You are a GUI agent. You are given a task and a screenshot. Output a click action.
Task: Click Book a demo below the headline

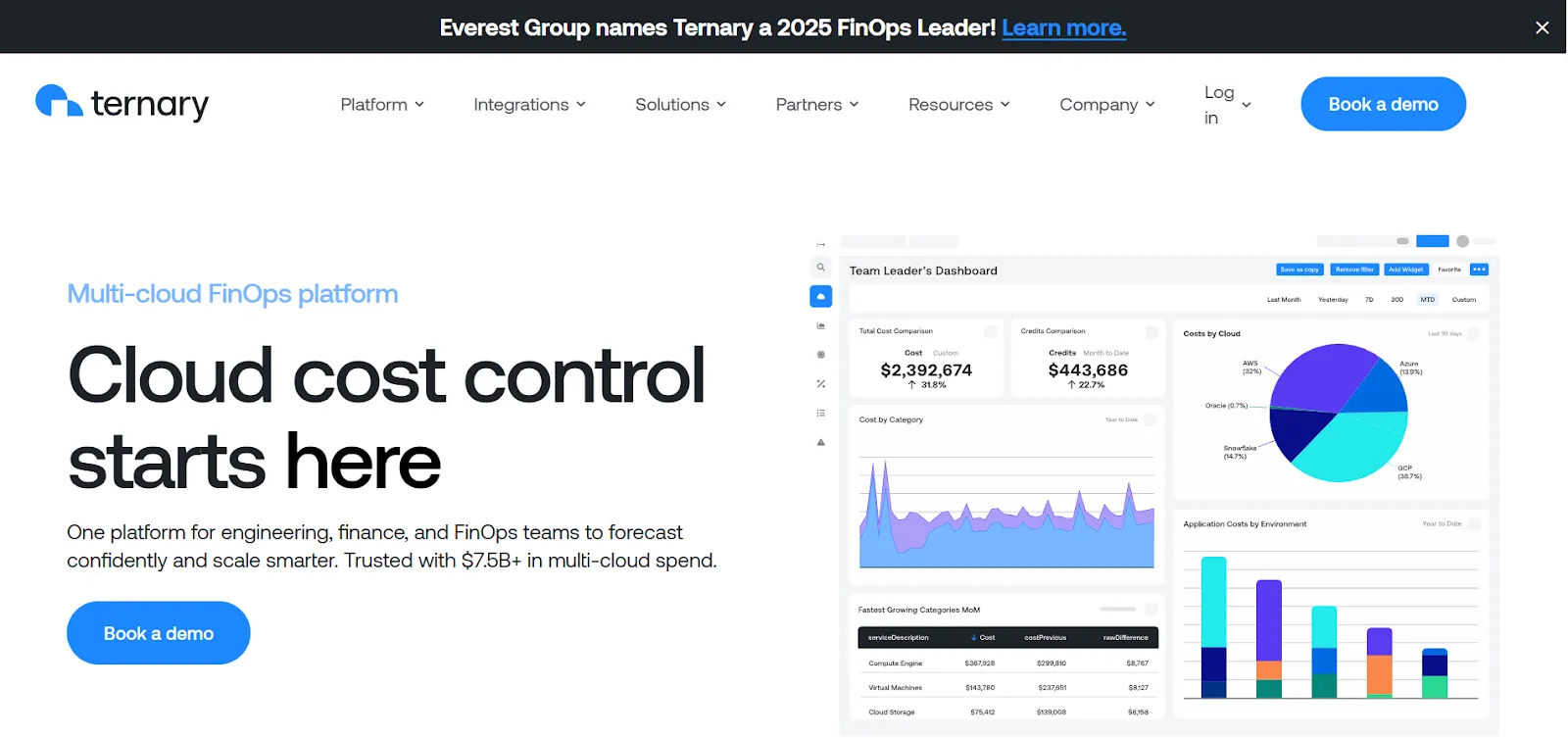click(x=159, y=633)
